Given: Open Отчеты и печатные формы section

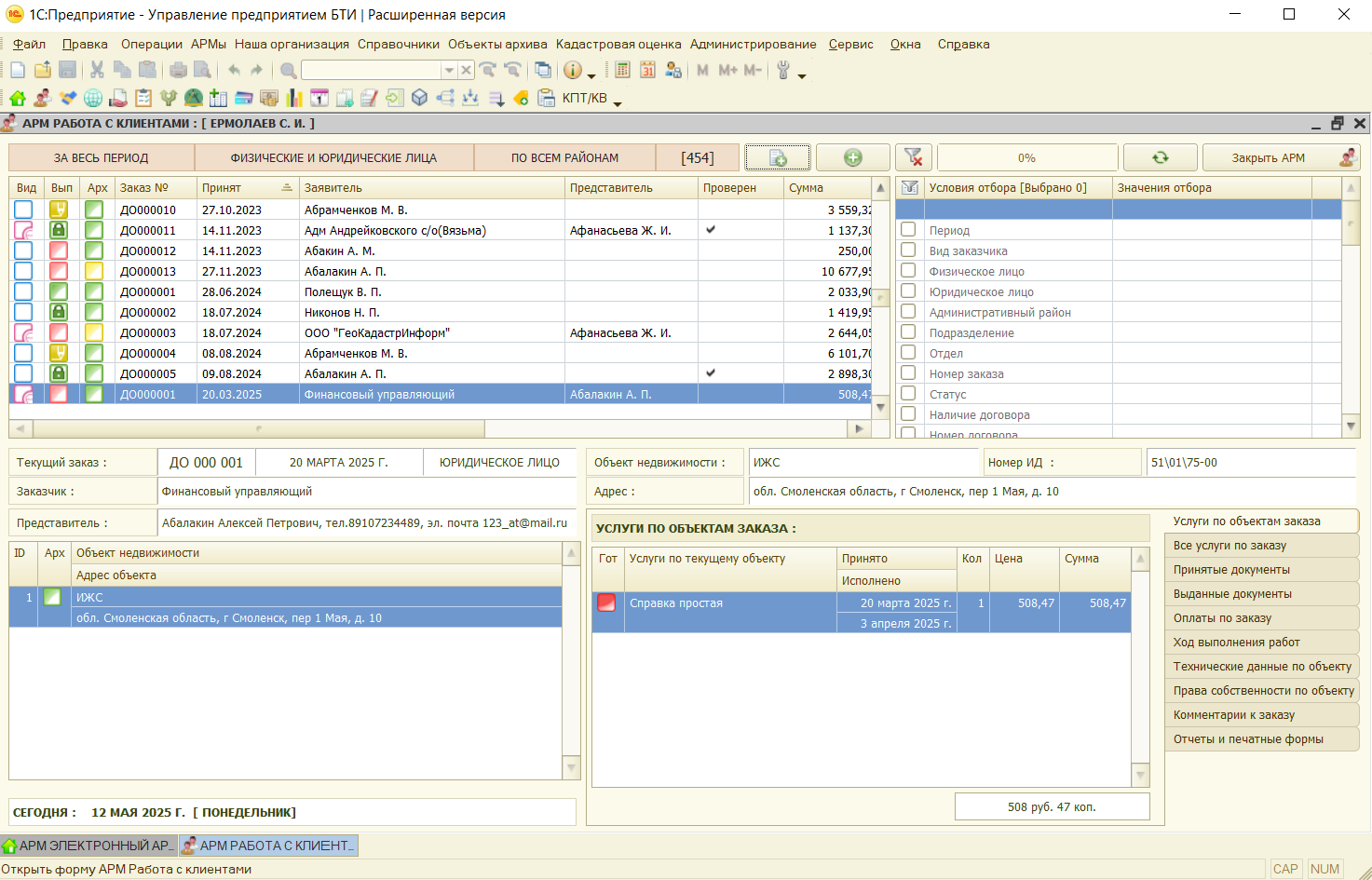Looking at the screenshot, I should pyautogui.click(x=1262, y=738).
